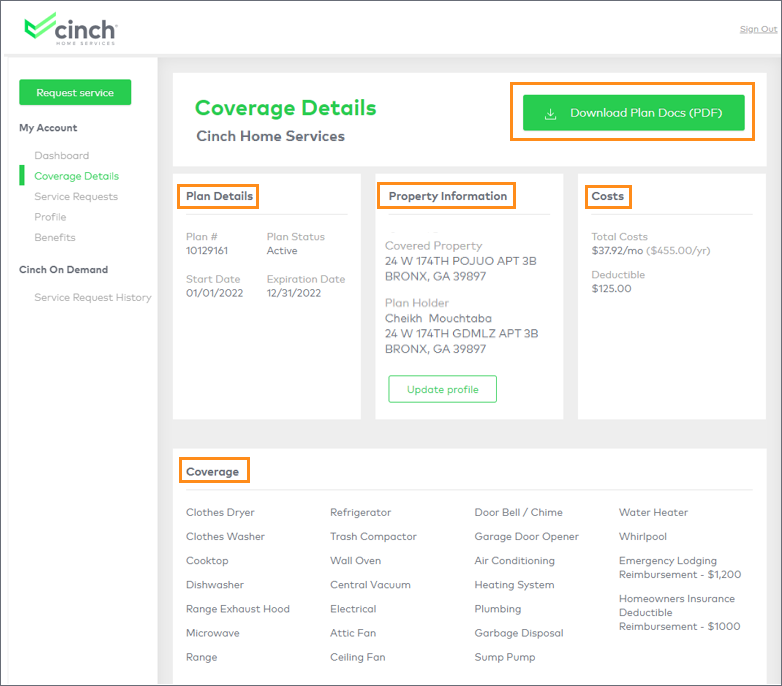Screen dimensions: 782x686
Task: Click start date 01/01/2022
Action: [214, 293]
